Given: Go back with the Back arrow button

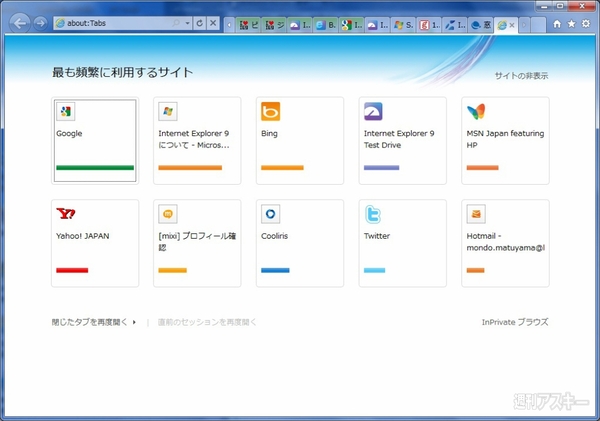Looking at the screenshot, I should point(20,23).
